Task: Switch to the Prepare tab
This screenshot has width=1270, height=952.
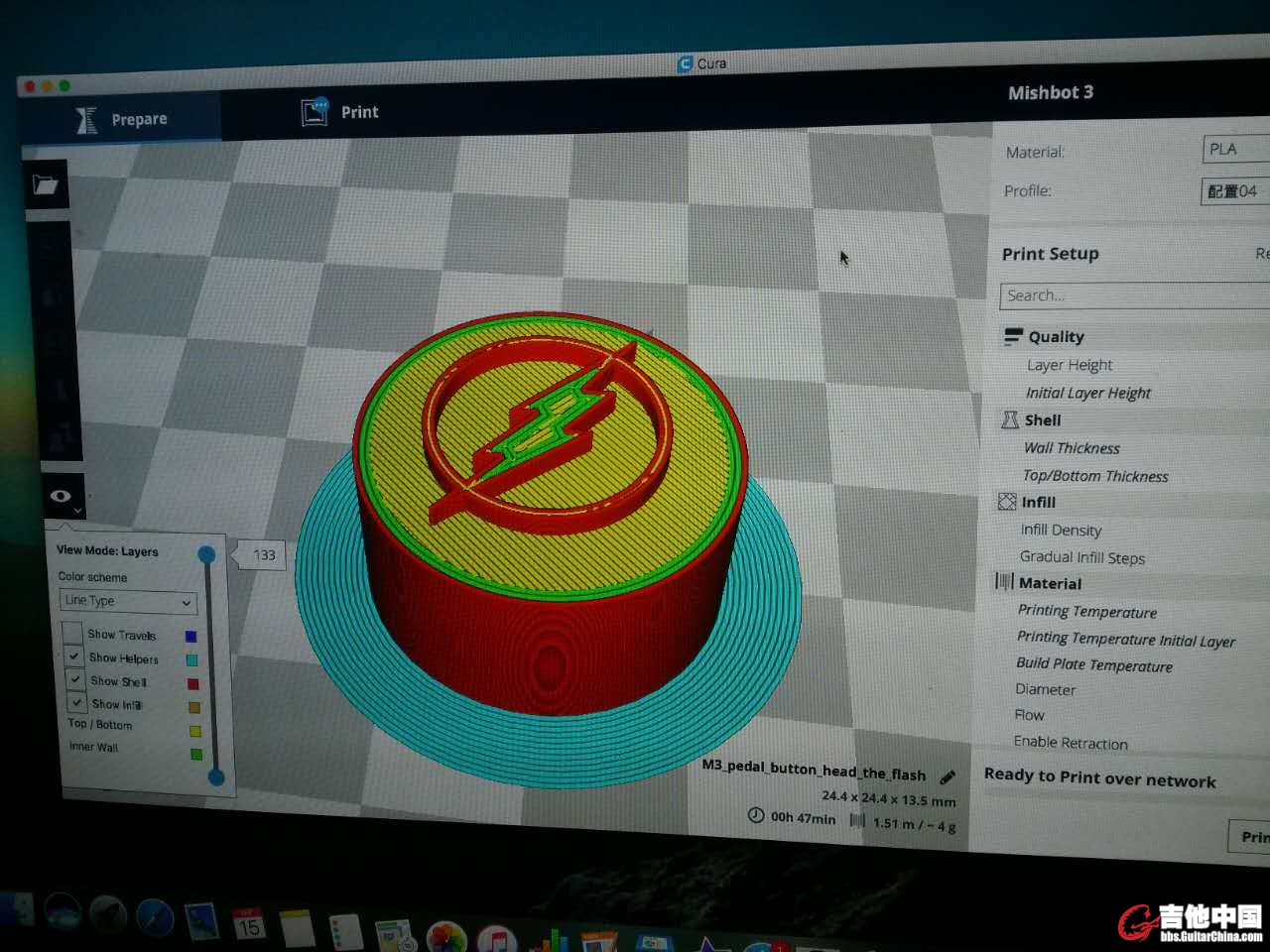Action: point(121,119)
